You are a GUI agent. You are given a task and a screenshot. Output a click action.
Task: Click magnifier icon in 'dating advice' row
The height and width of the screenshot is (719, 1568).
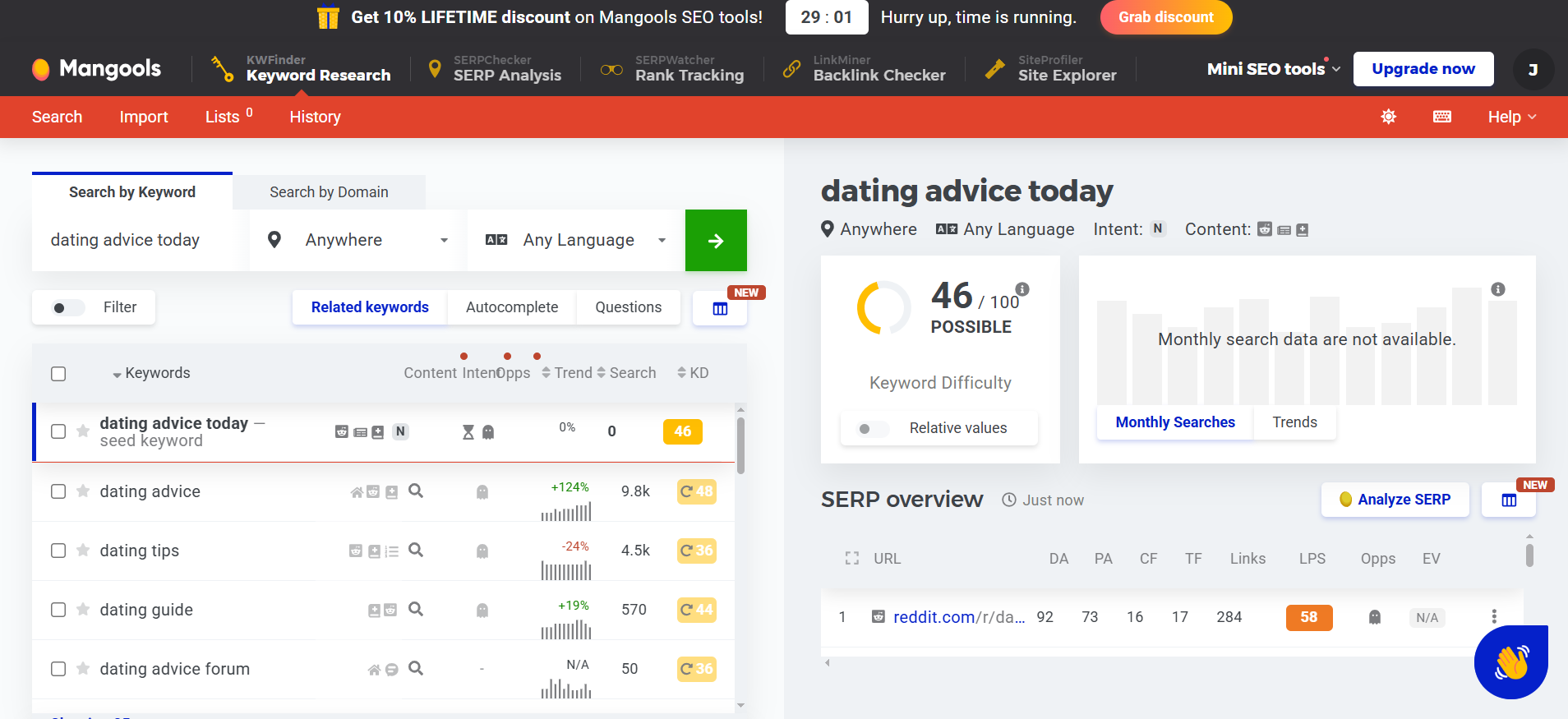(416, 491)
